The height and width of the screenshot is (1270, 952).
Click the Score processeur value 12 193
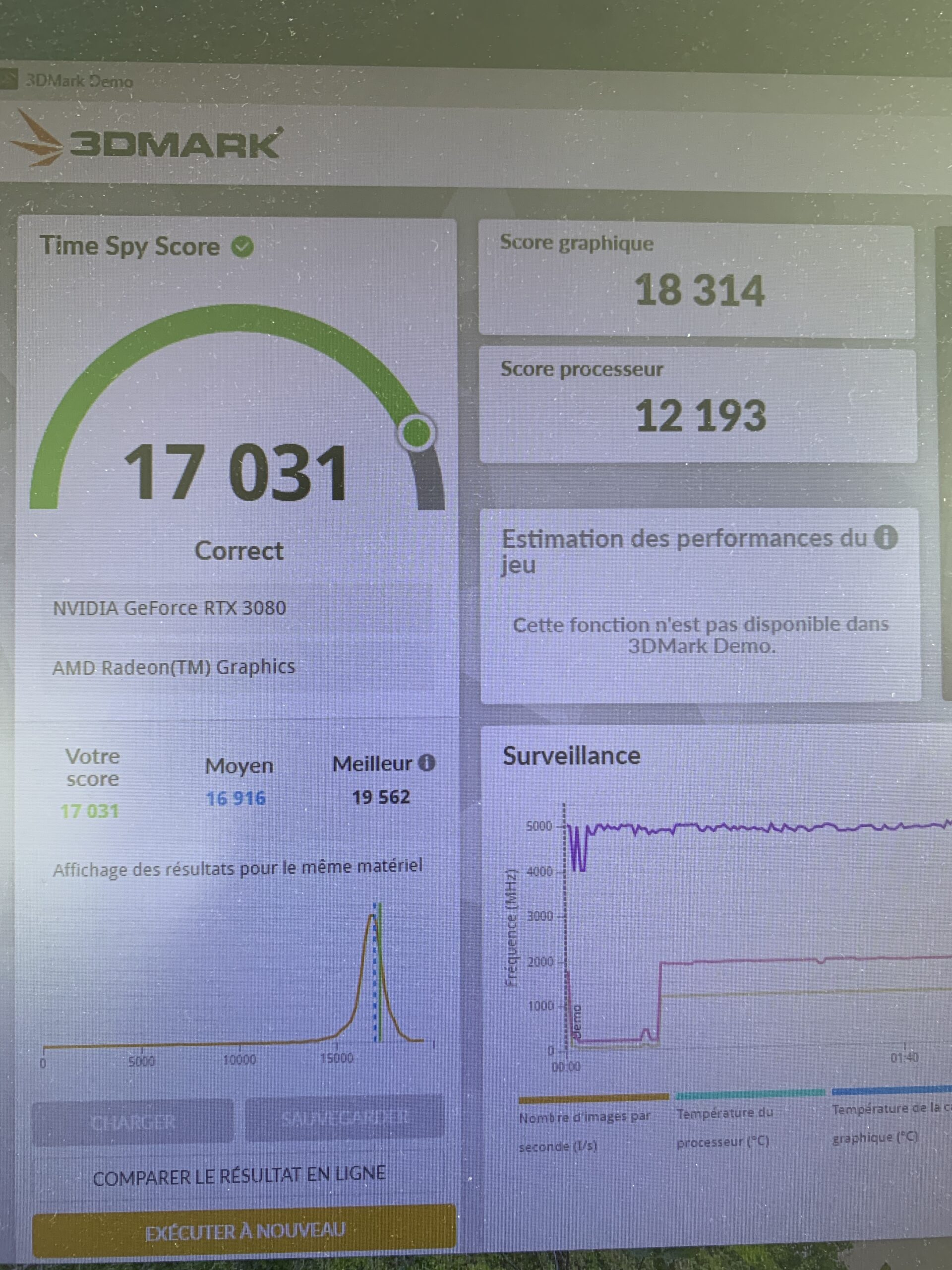tap(701, 415)
